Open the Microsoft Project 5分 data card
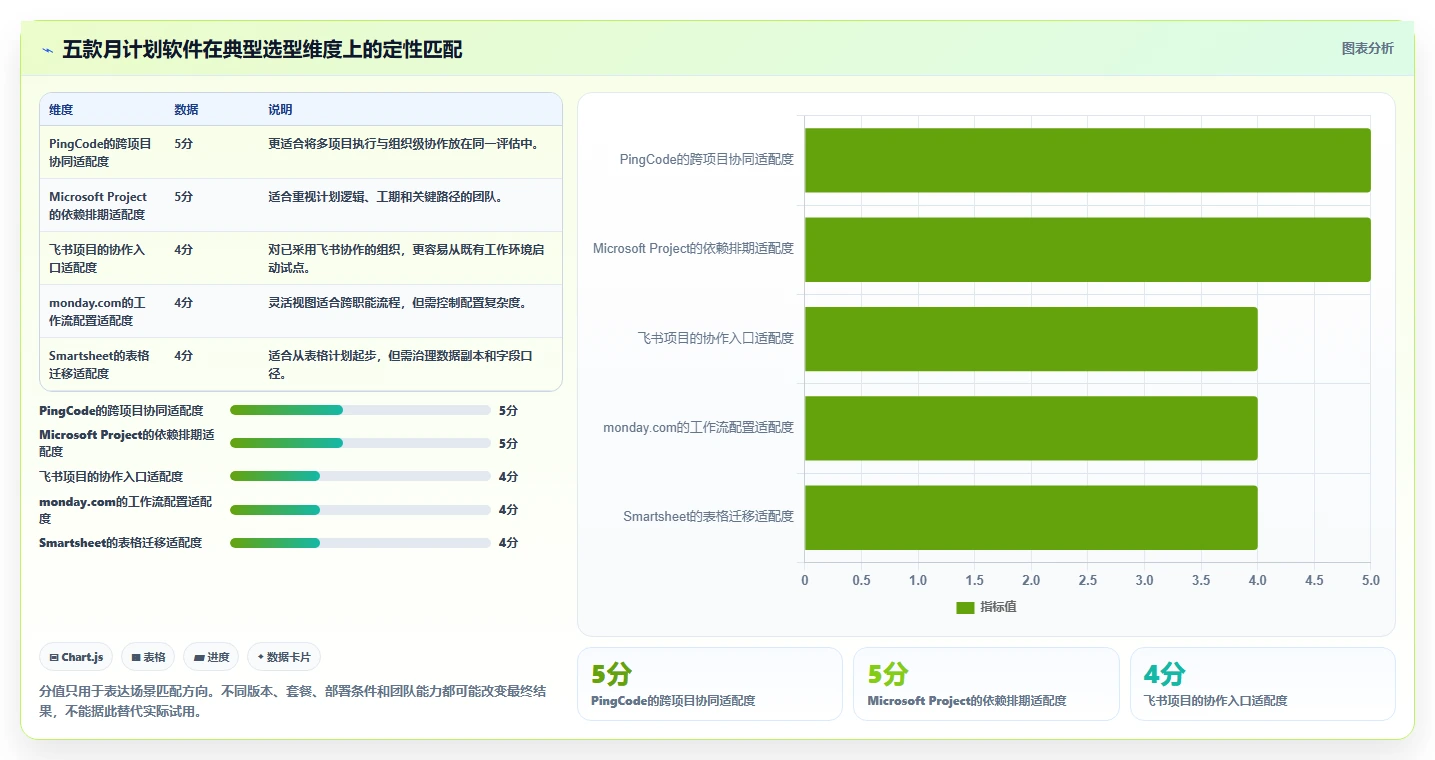Screen dimensions: 1435x760 coord(986,684)
